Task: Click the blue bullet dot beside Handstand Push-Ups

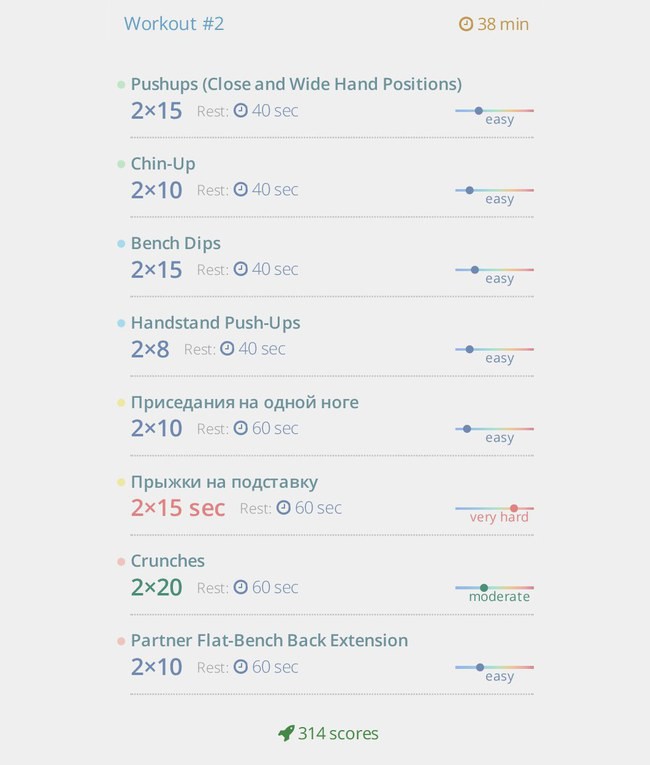Action: 121,323
